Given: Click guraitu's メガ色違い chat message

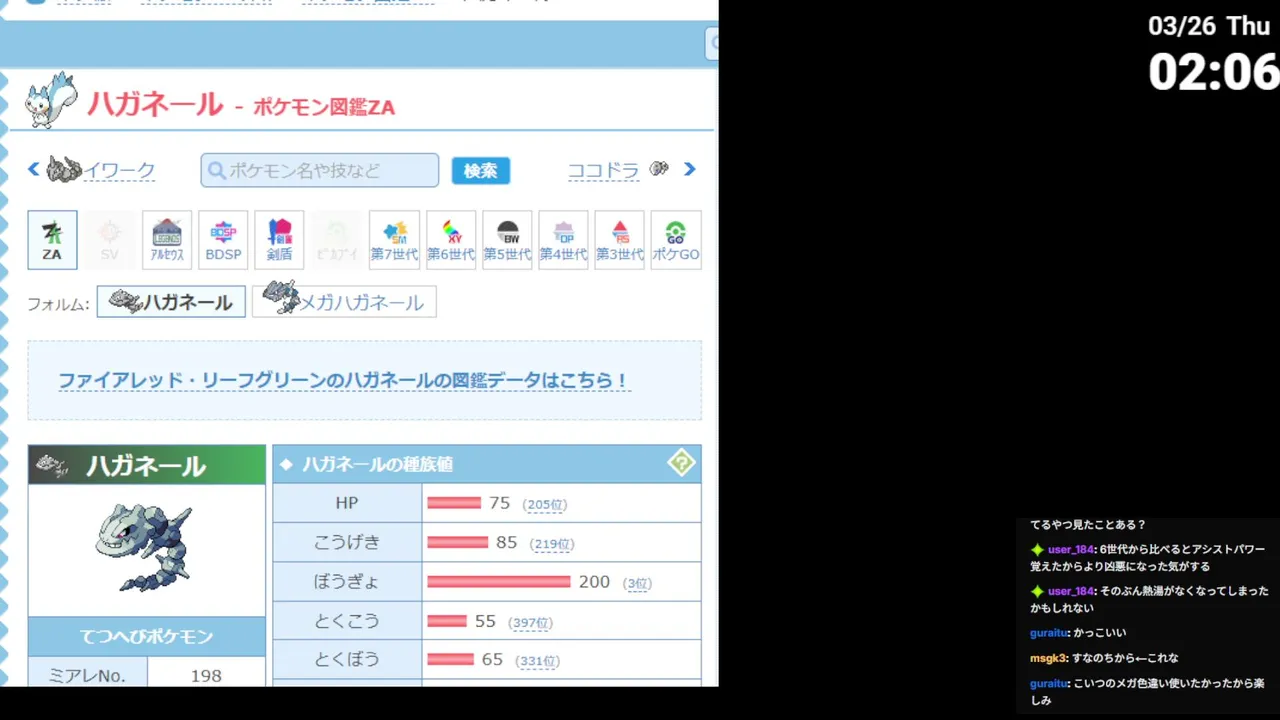Looking at the screenshot, I should tap(1149, 692).
